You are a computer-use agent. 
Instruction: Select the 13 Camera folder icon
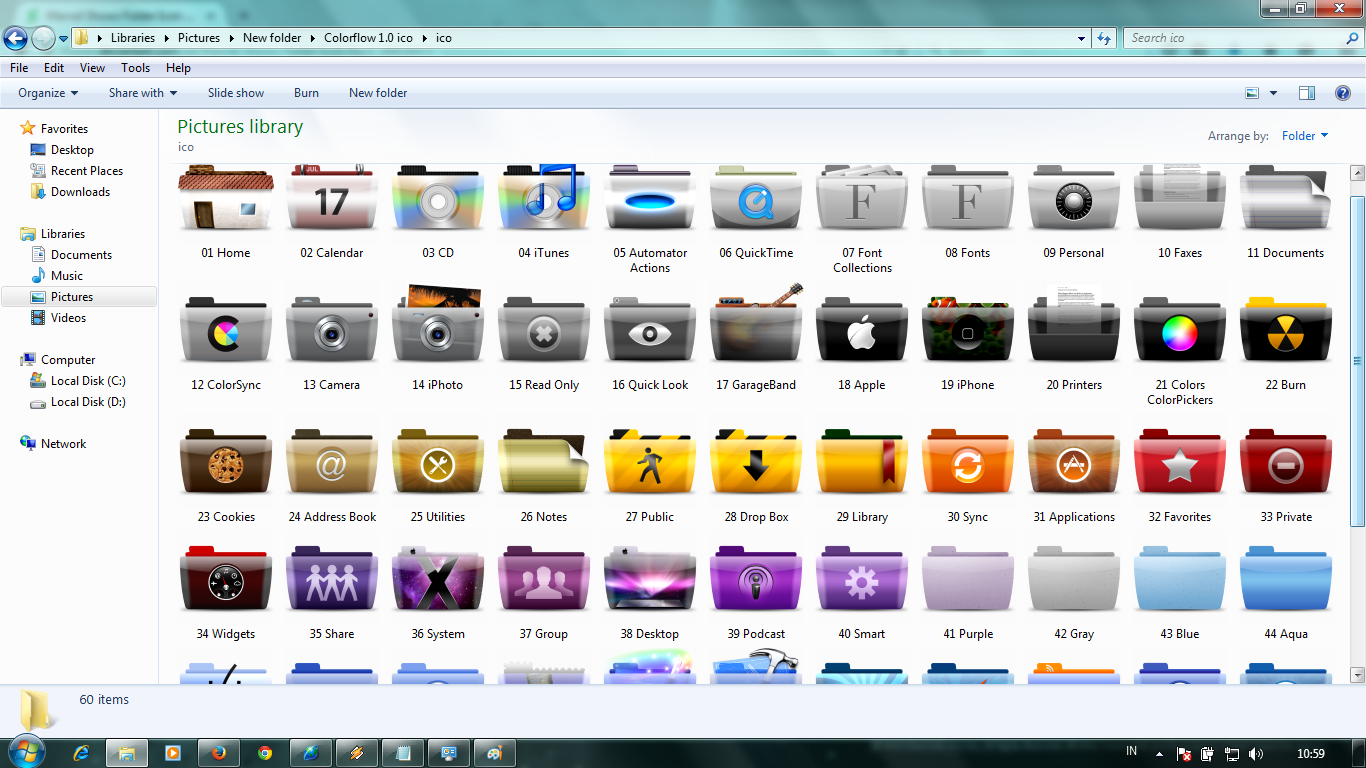332,331
